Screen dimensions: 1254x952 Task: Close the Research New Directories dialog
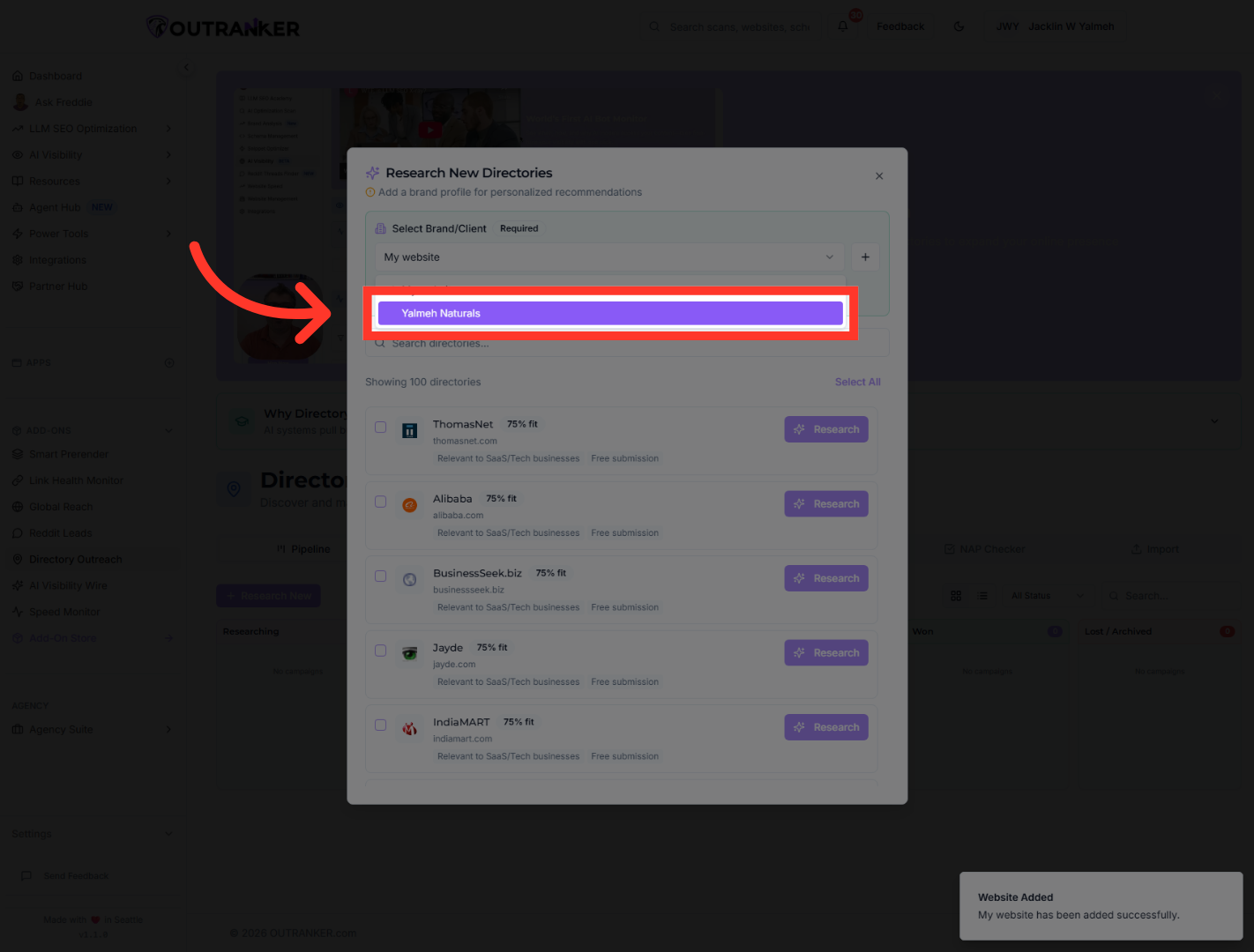(879, 176)
